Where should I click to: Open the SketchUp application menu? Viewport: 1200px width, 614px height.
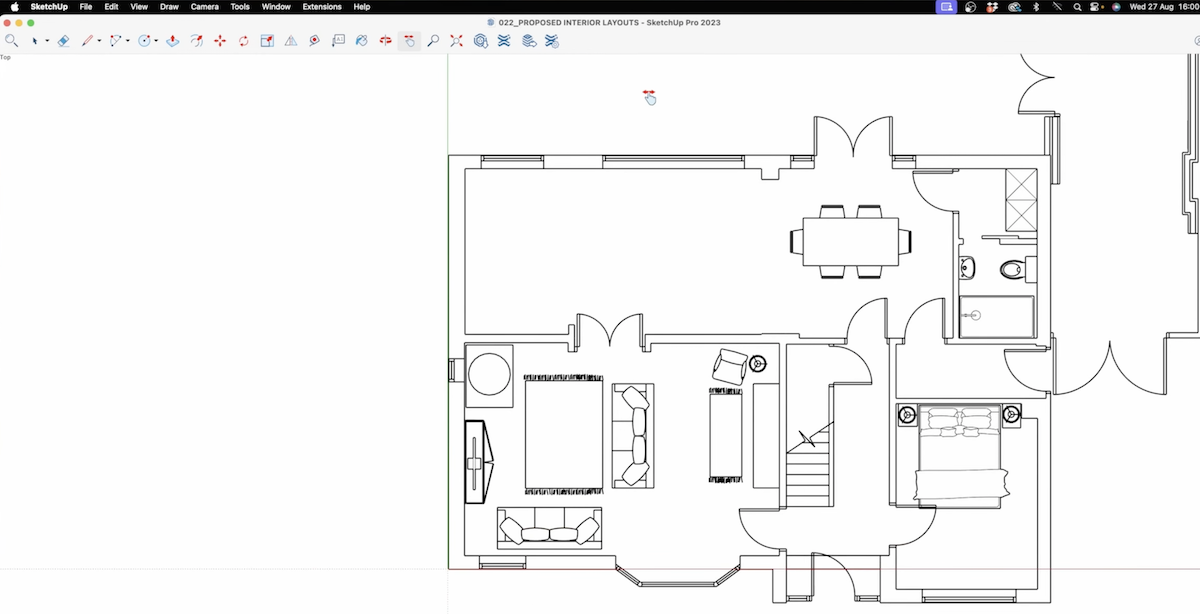tap(49, 7)
